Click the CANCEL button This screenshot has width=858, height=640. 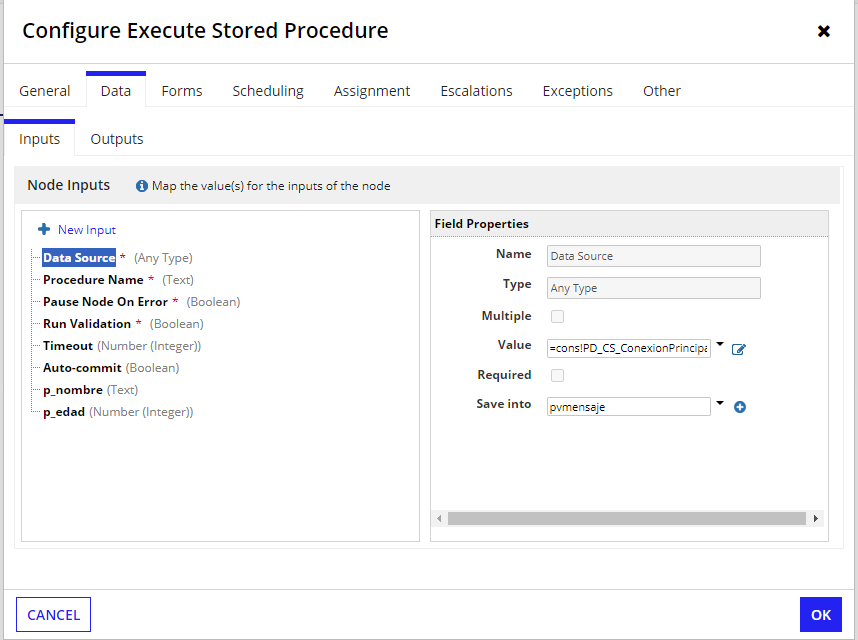54,615
